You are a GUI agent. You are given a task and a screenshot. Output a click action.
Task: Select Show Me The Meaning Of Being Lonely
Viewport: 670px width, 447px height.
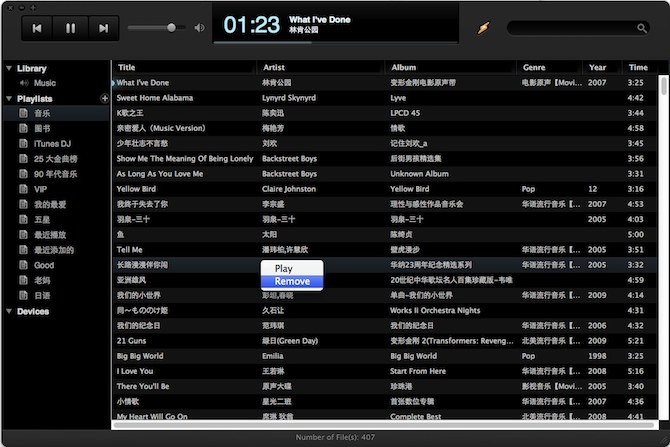[185, 159]
